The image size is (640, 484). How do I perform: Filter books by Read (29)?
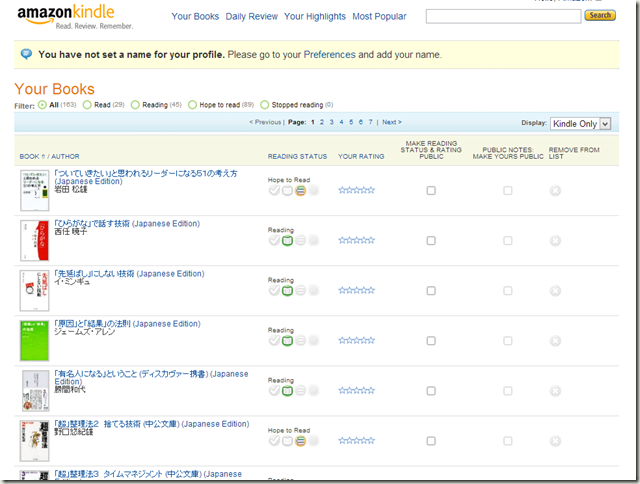point(87,105)
